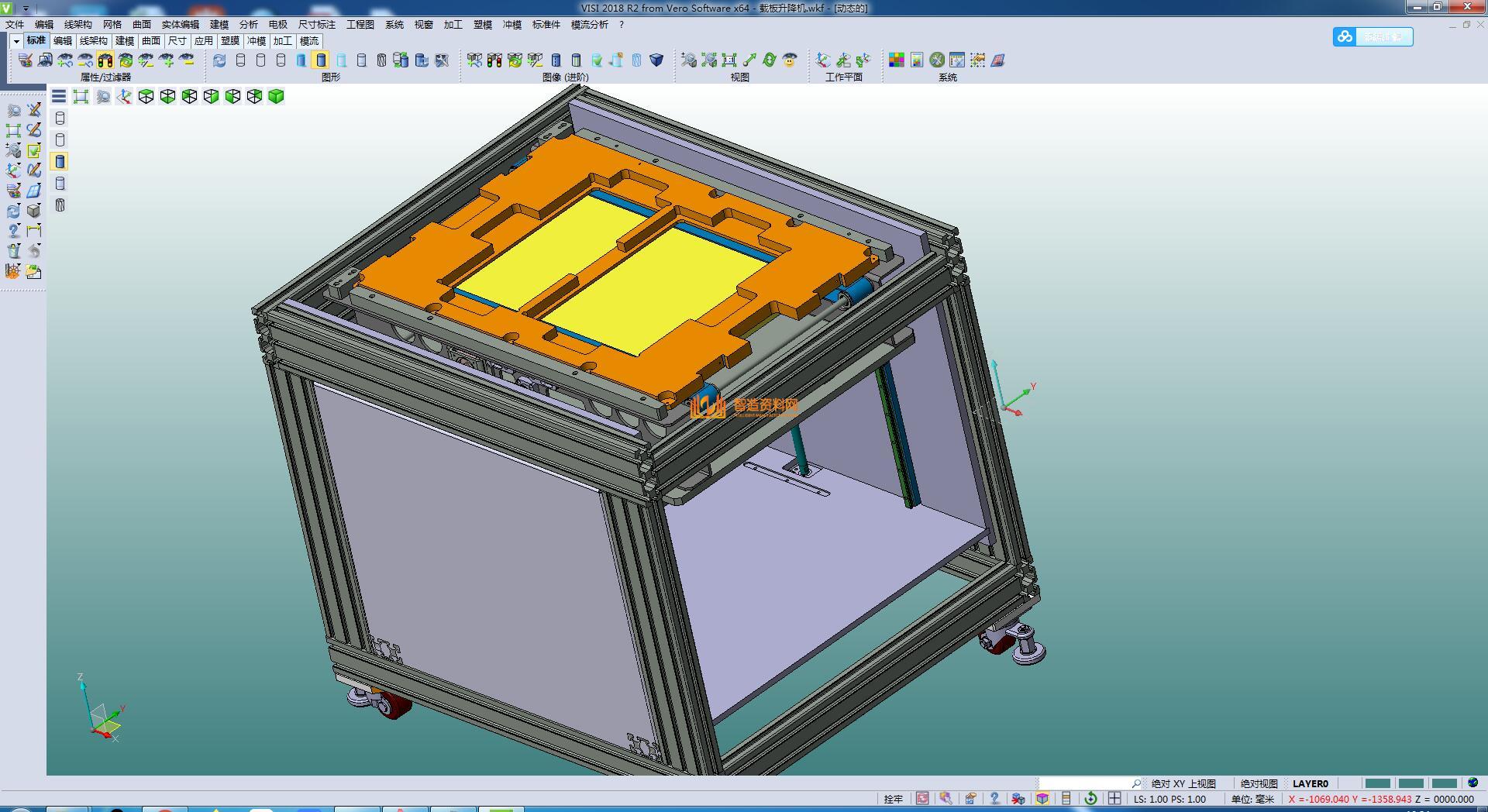Toggle the highlighted shaded cylinder mode in 图形 toolbar
1488x812 pixels.
[x=321, y=60]
